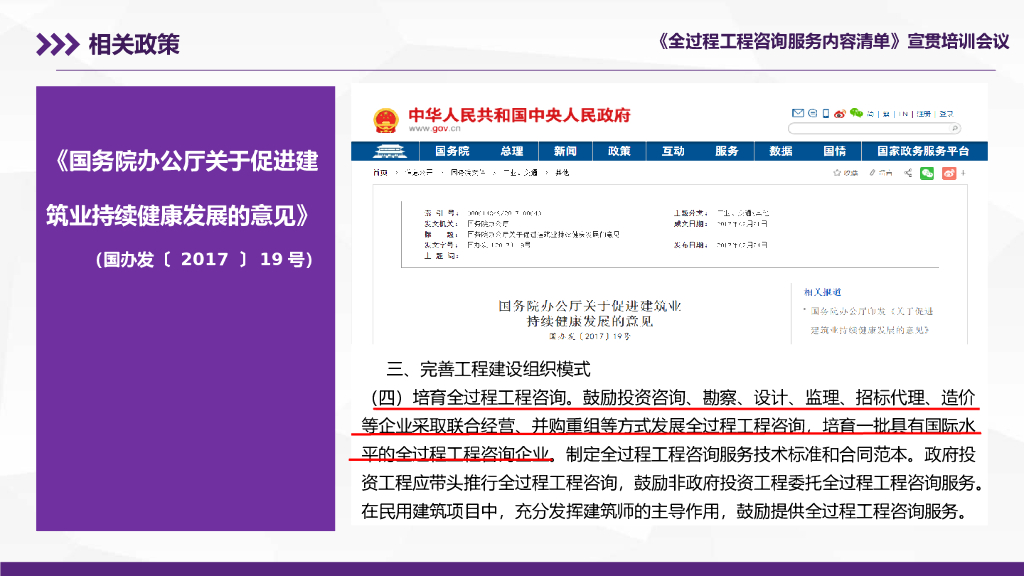Share via green WeChat button

(x=927, y=173)
